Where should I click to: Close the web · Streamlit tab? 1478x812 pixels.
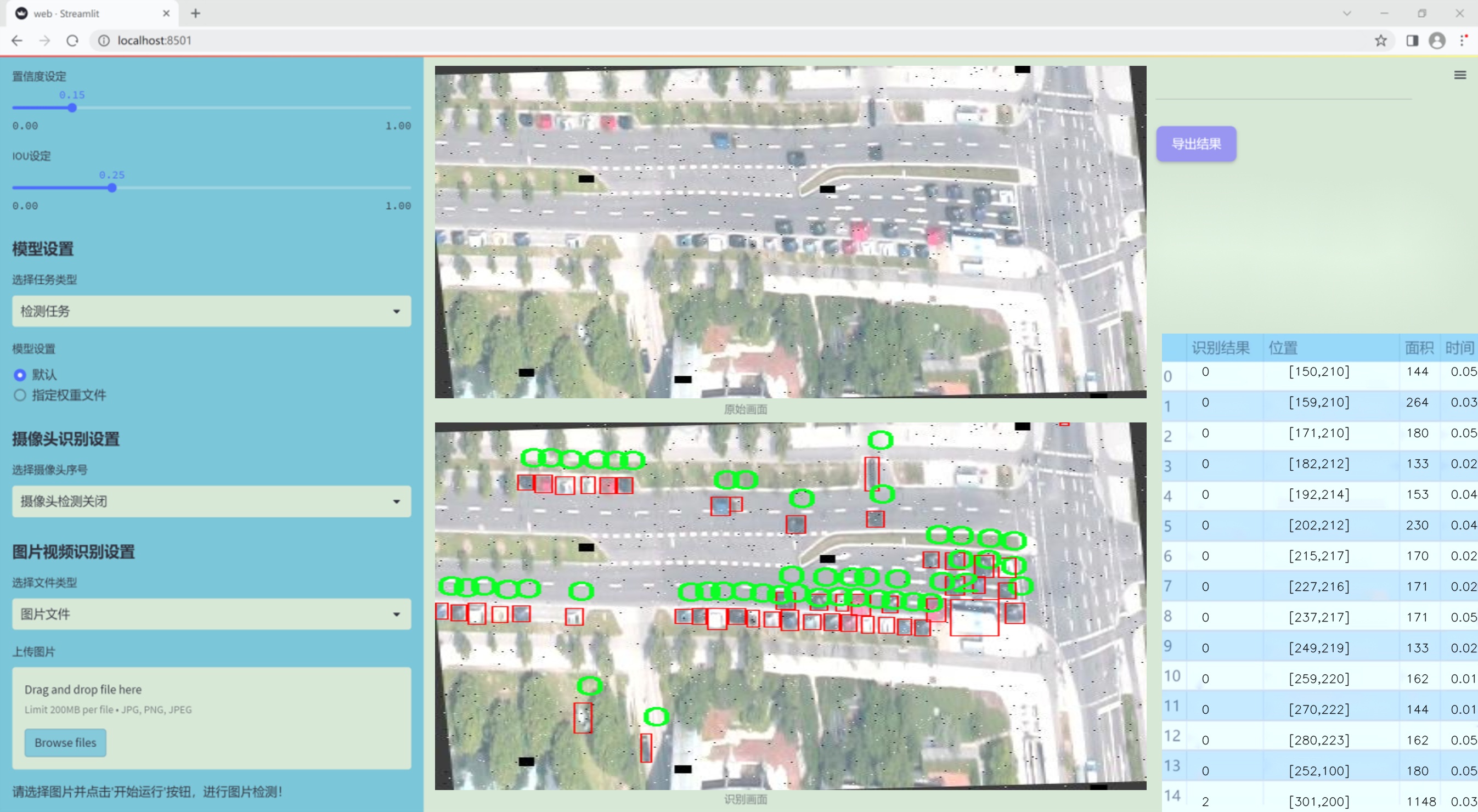click(x=166, y=13)
